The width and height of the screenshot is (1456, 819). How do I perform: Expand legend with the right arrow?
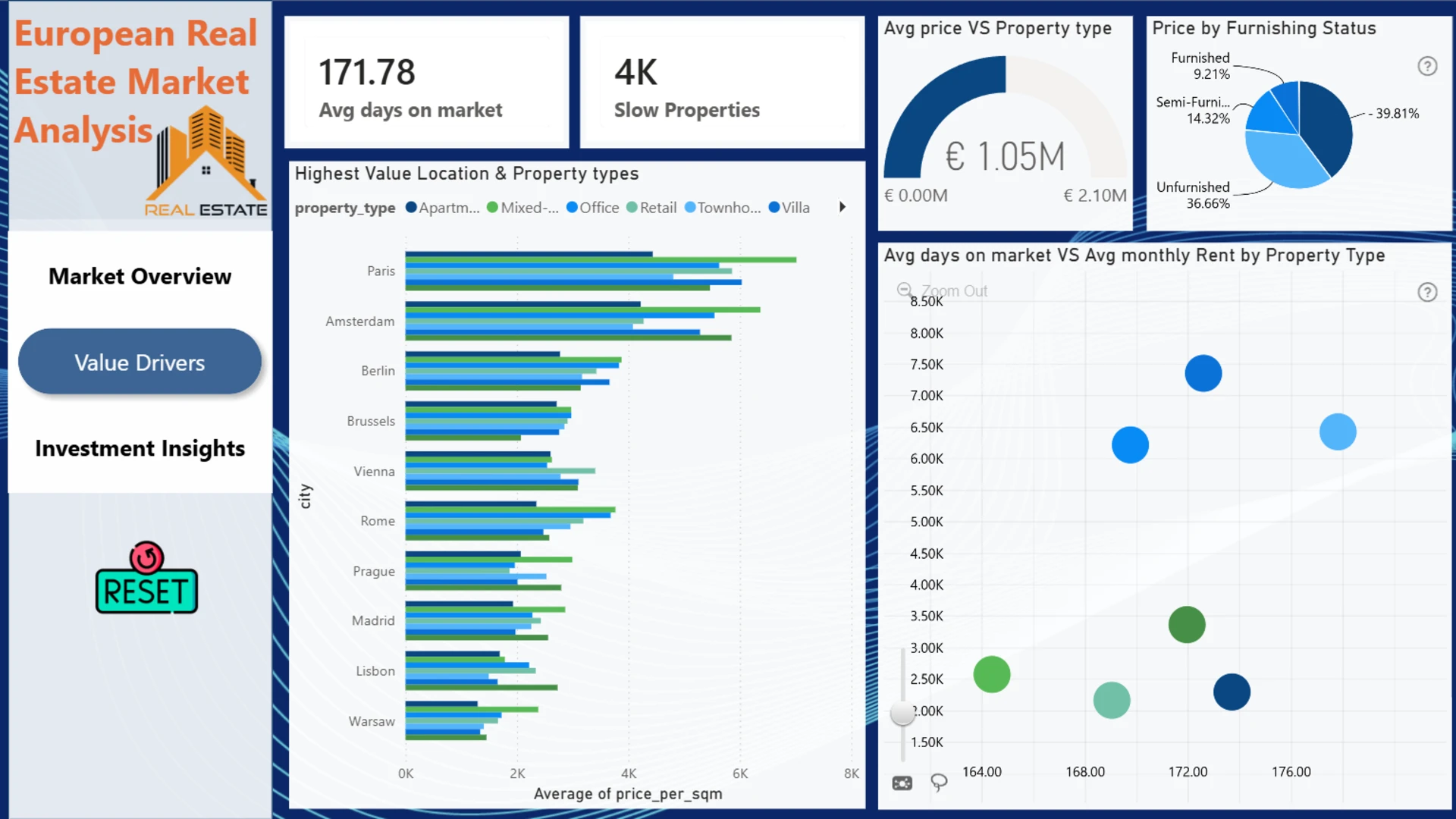(x=842, y=207)
